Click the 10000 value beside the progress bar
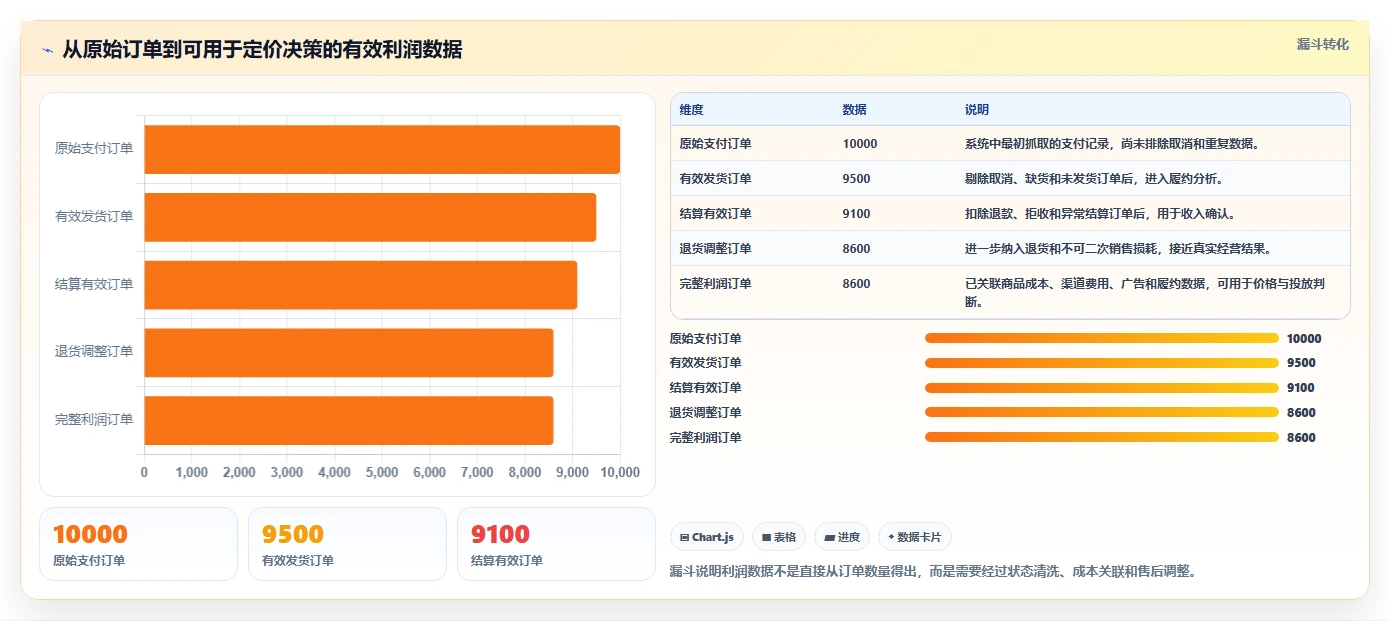 [1304, 339]
